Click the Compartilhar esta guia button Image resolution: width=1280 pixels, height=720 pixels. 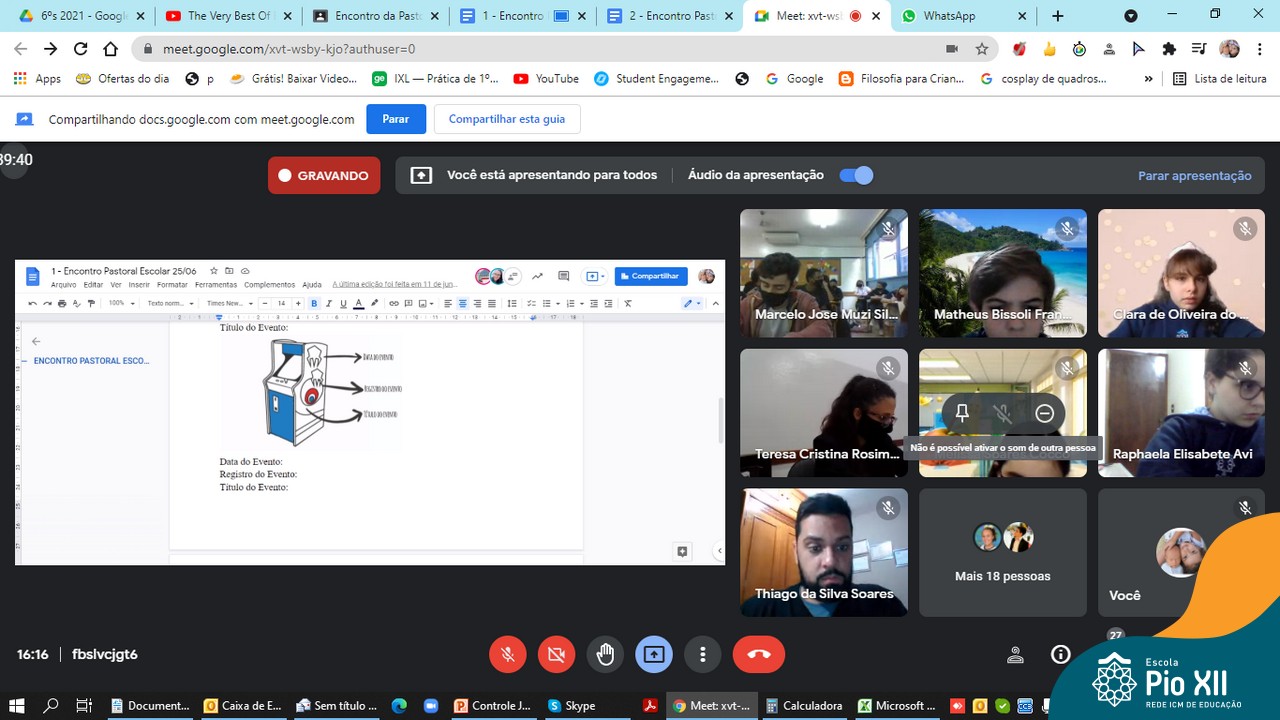[x=506, y=119]
